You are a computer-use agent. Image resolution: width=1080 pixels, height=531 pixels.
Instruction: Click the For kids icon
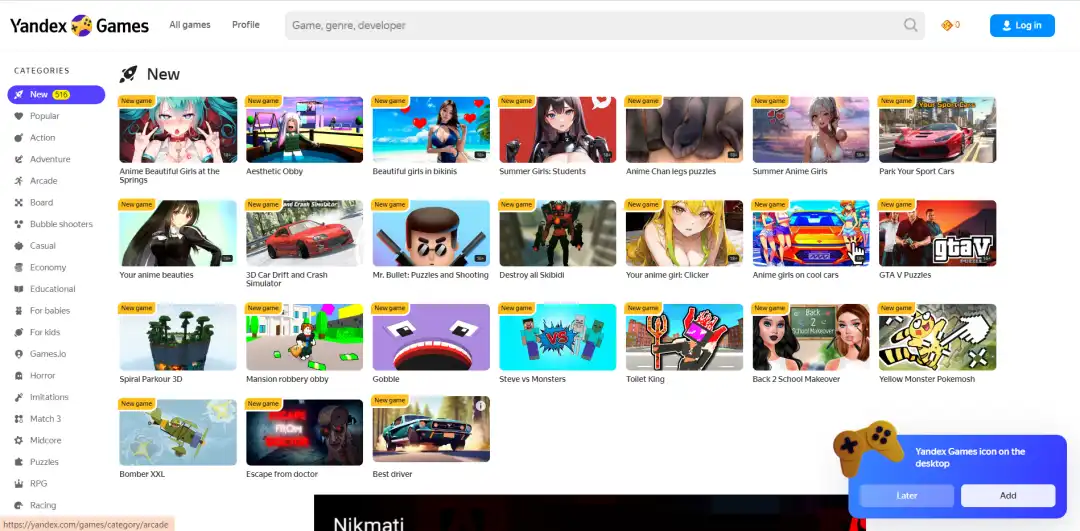[x=19, y=332]
